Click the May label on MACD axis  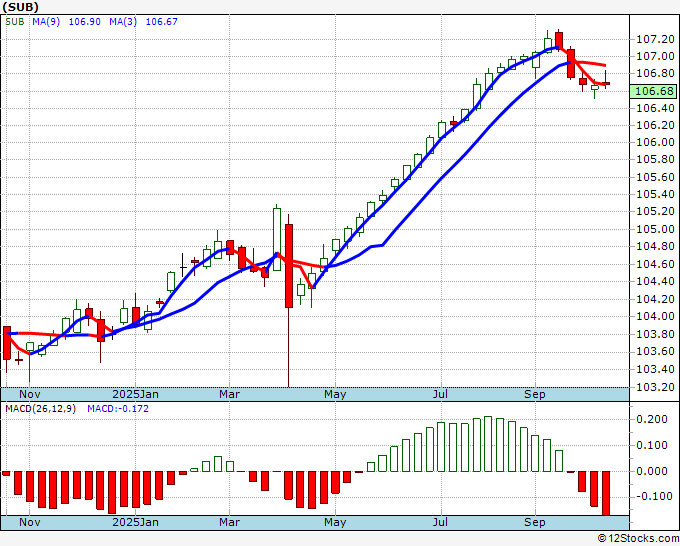pos(335,522)
